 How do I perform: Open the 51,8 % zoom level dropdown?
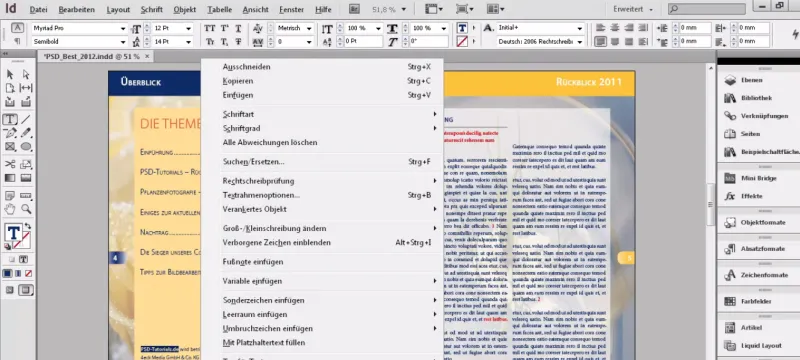tap(404, 9)
